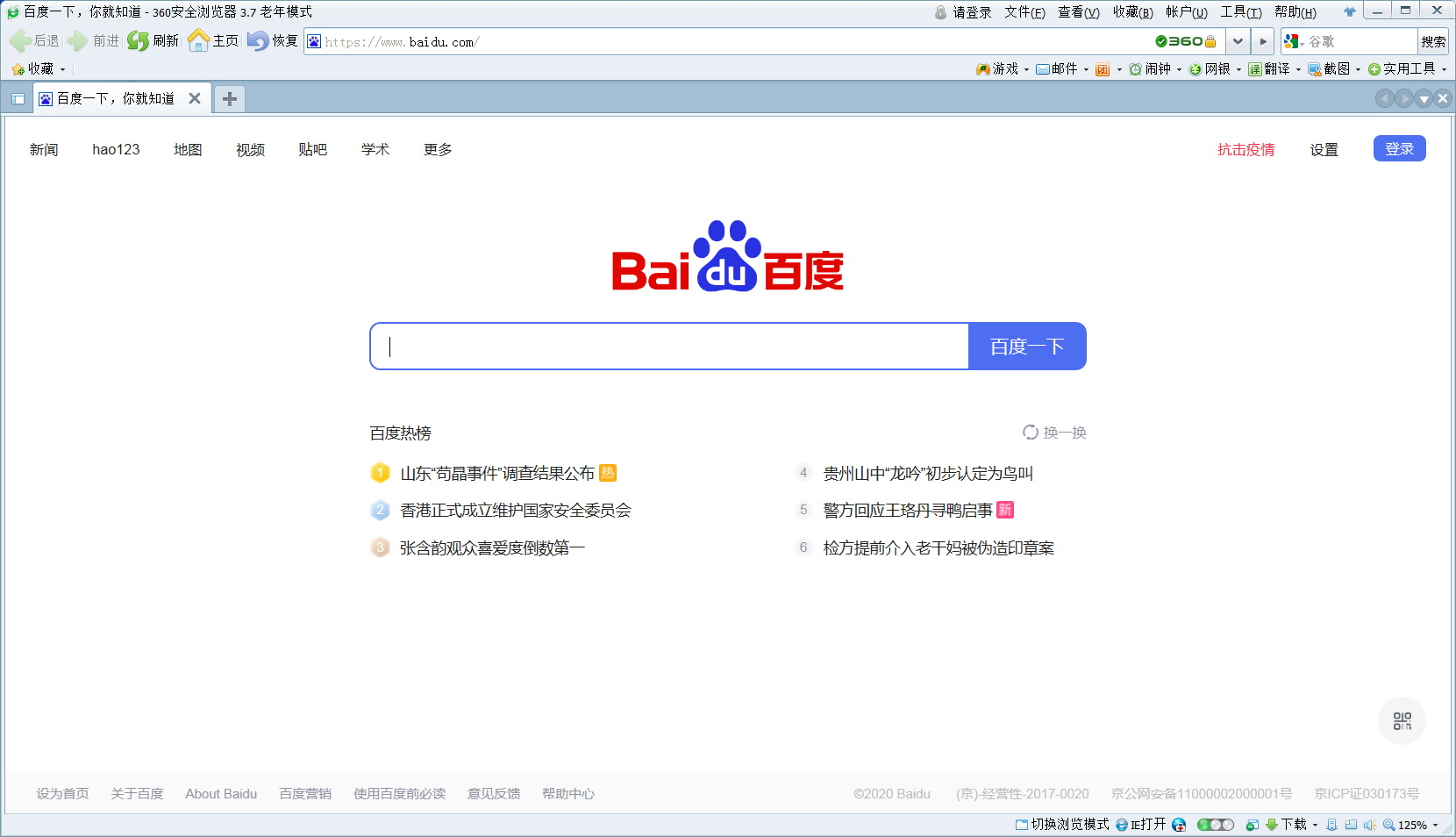Open the skin shirt icon in title bar

[1349, 11]
